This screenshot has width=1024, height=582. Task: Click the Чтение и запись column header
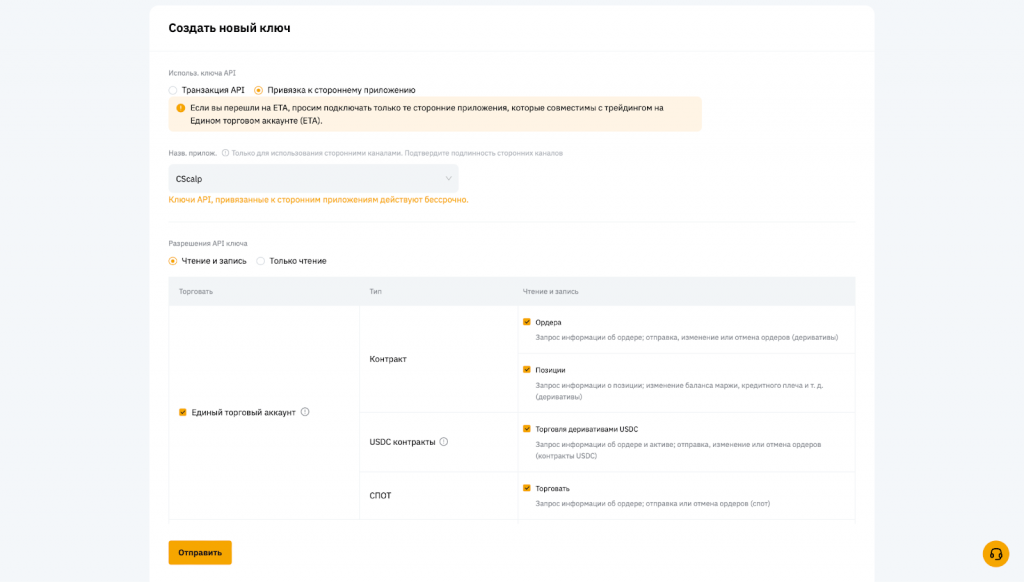[550, 291]
